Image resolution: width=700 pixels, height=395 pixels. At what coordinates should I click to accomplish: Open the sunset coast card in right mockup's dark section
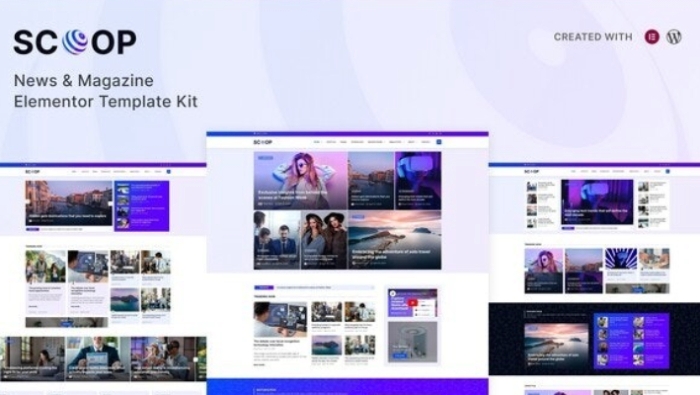(556, 346)
